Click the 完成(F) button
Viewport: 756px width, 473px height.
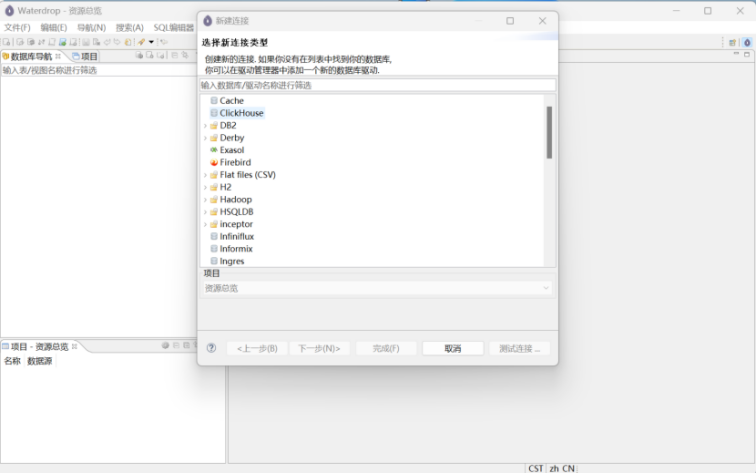pos(386,348)
